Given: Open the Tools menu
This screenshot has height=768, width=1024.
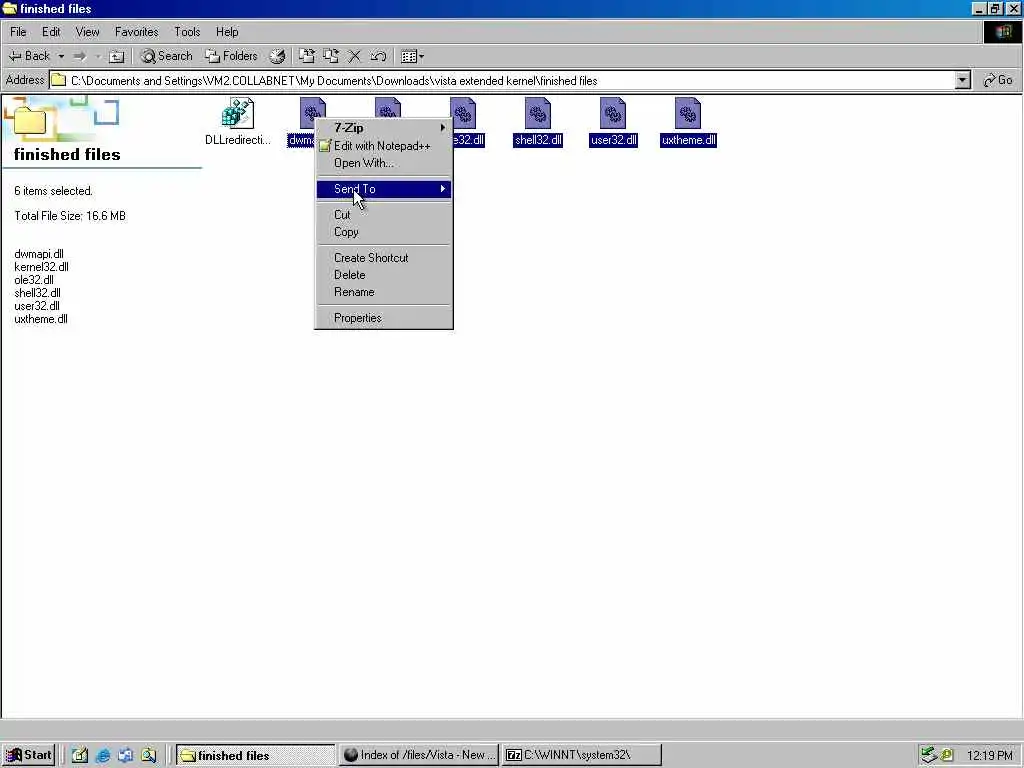Looking at the screenshot, I should pyautogui.click(x=187, y=31).
